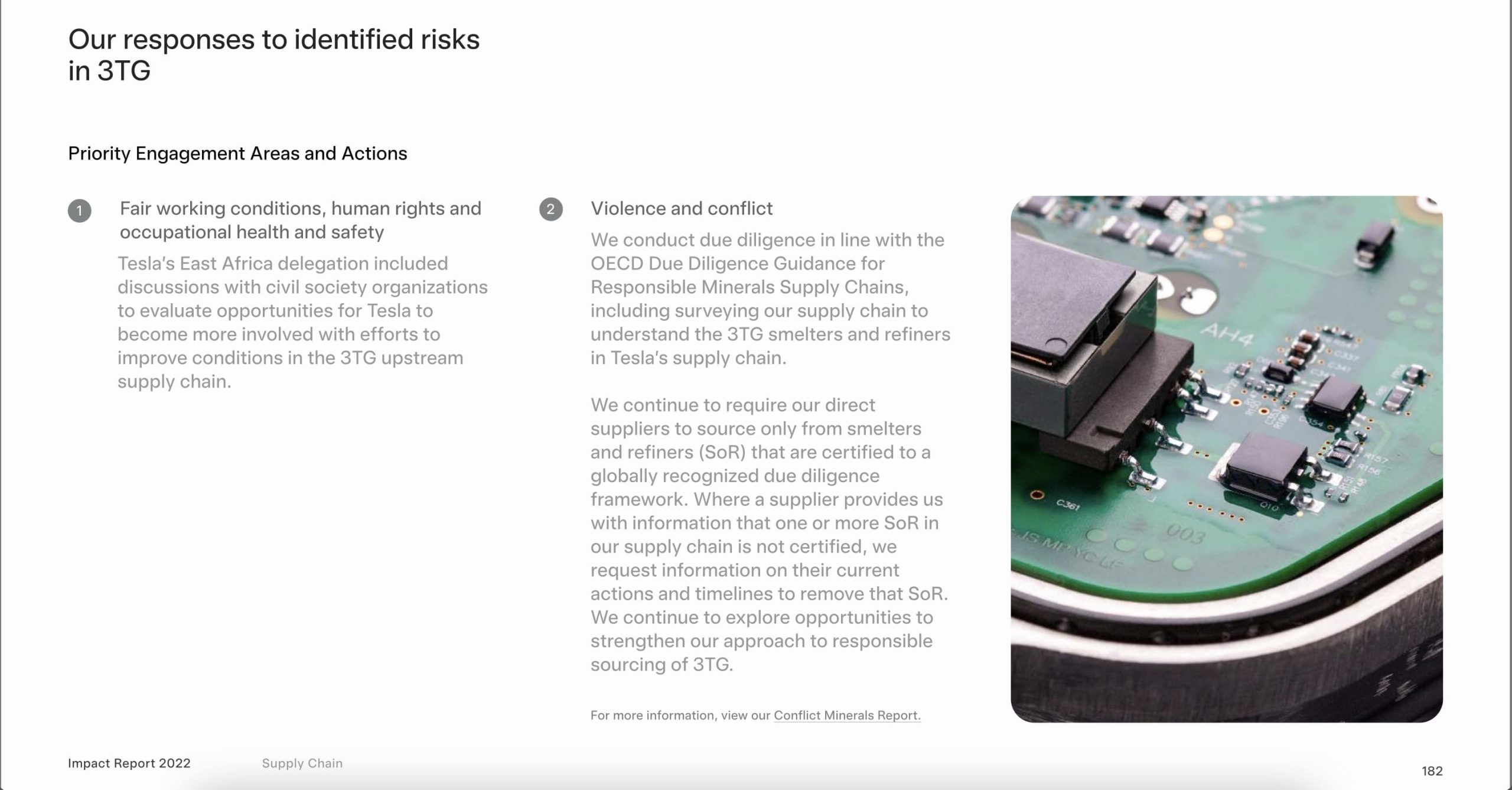Click the number 1 circle badge
This screenshot has width=1512, height=790.
click(80, 210)
